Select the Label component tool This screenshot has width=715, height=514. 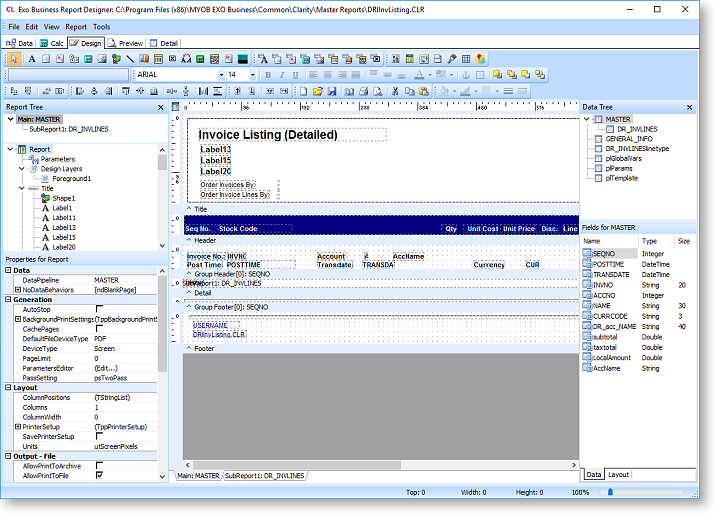coord(32,59)
